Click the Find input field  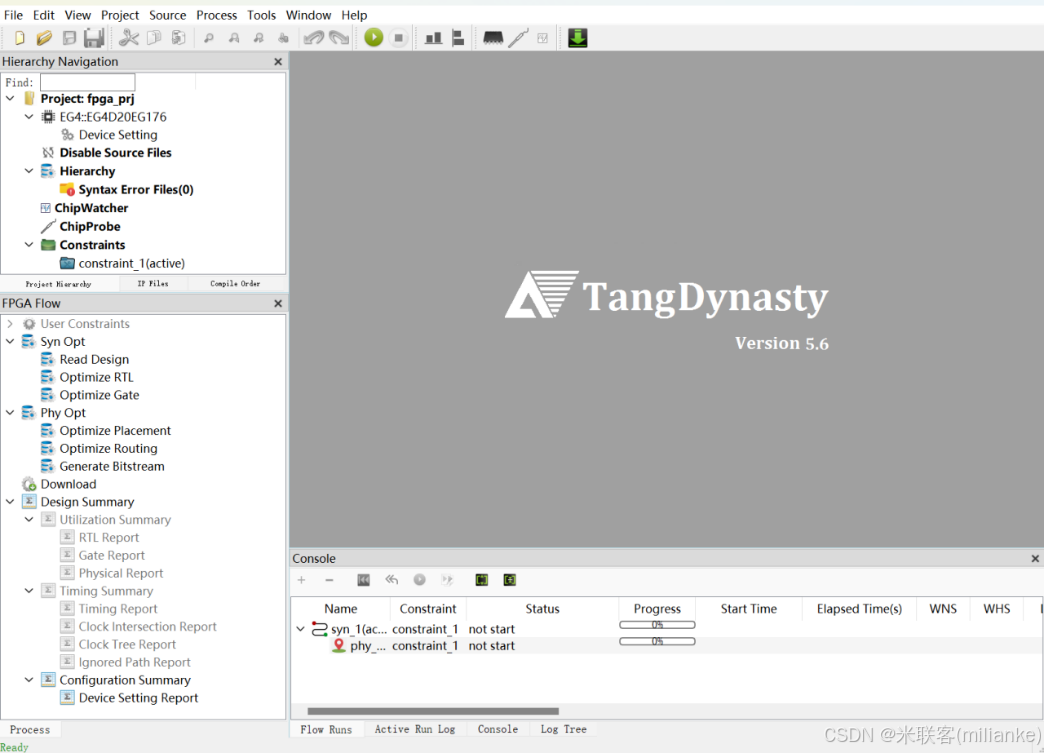(87, 83)
